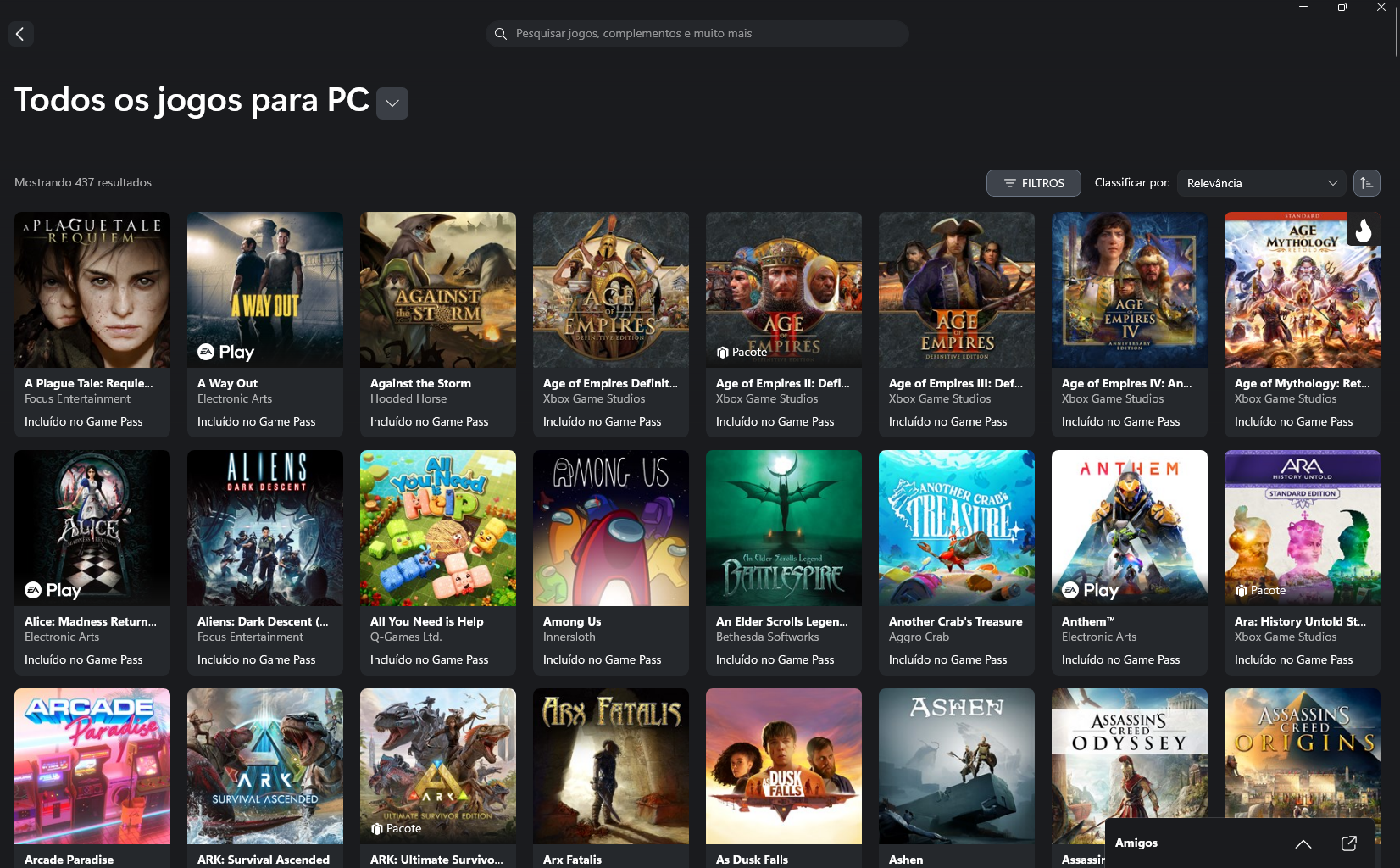Click 'Mostrando 437 resultados' text
Image resolution: width=1400 pixels, height=868 pixels.
[83, 182]
